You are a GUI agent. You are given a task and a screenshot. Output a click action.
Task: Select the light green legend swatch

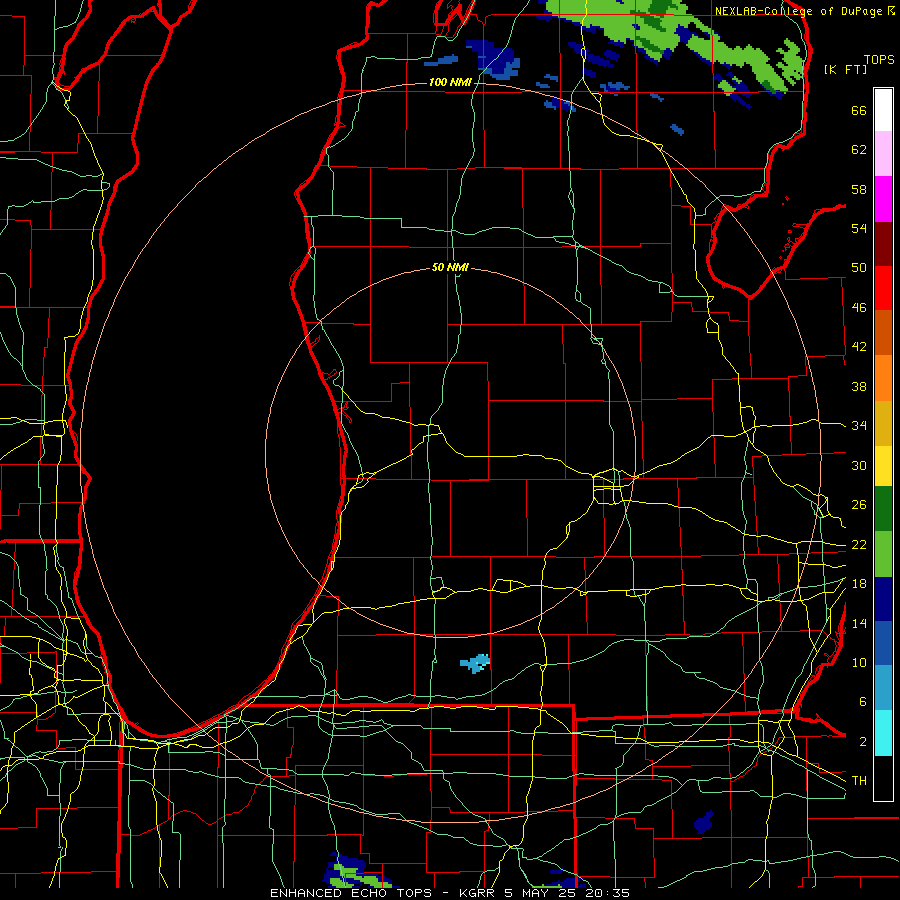pos(883,554)
